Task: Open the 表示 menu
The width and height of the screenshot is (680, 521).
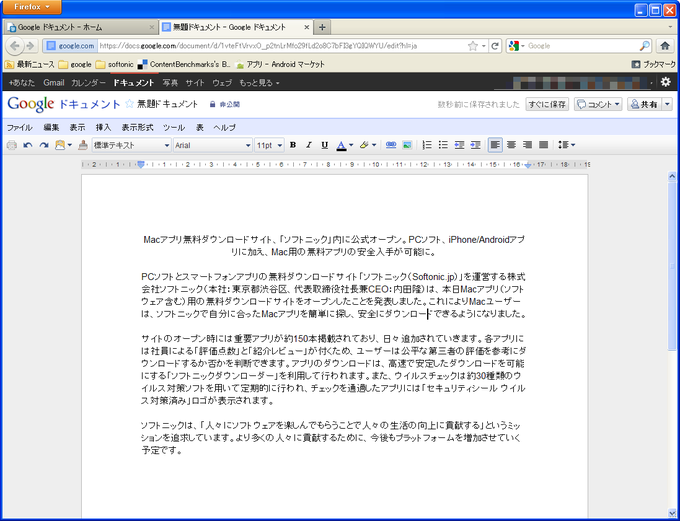Action: point(77,128)
